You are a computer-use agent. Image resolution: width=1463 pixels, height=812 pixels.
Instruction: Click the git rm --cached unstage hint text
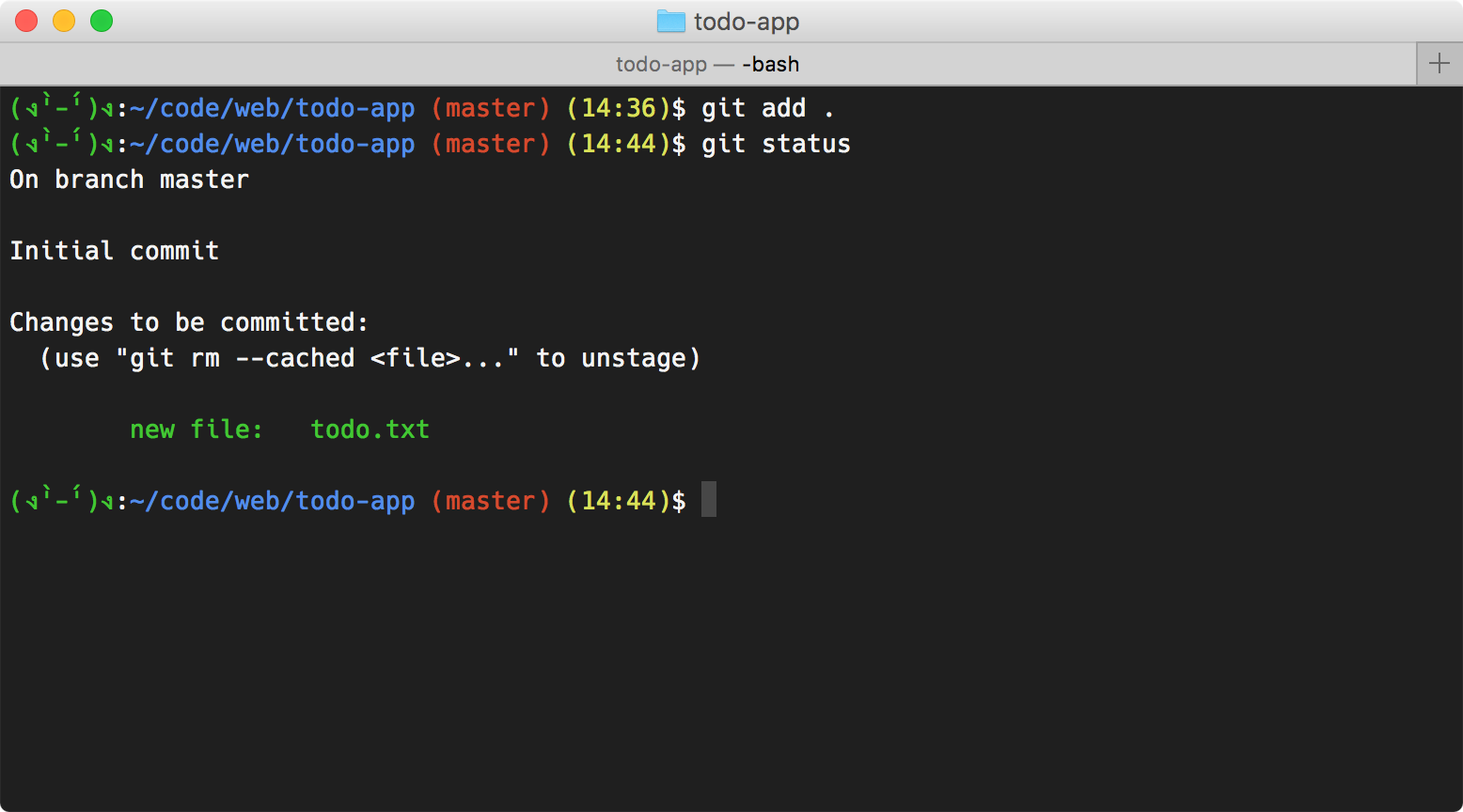point(370,357)
